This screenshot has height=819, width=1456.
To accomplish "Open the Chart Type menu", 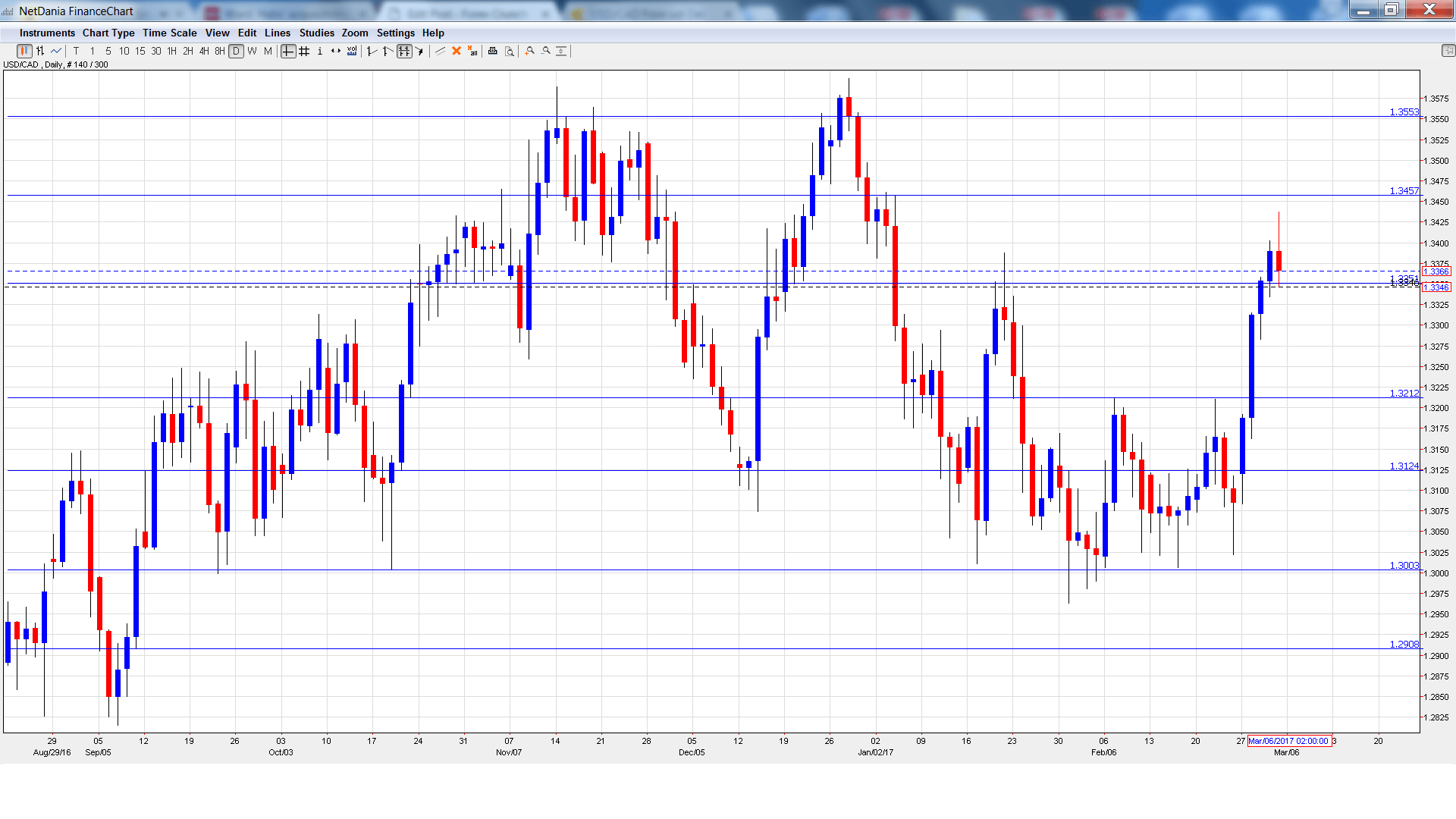I will coord(108,33).
